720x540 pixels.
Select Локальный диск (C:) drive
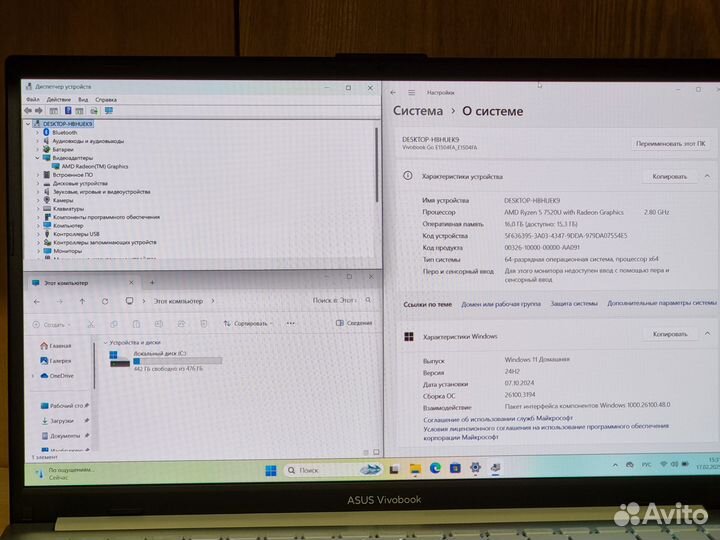pyautogui.click(x=165, y=360)
